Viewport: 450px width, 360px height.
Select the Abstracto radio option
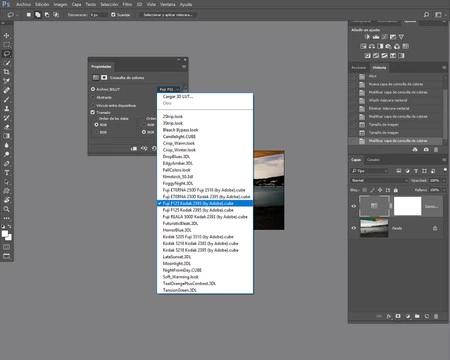click(93, 97)
